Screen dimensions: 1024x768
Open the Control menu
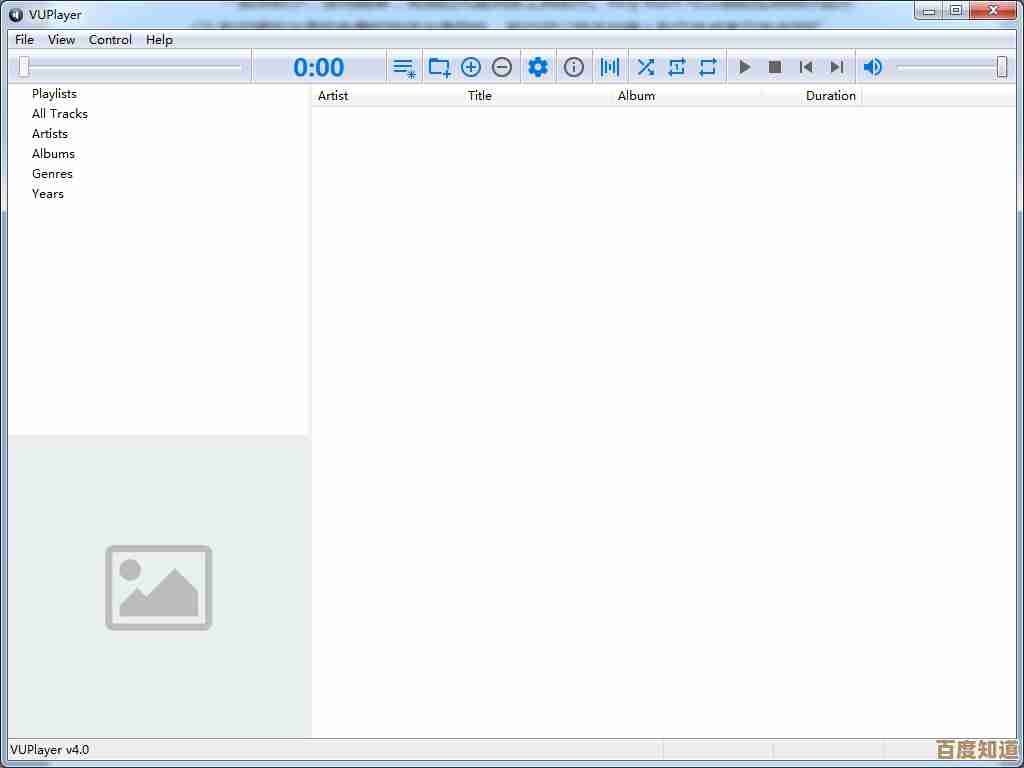coord(110,40)
